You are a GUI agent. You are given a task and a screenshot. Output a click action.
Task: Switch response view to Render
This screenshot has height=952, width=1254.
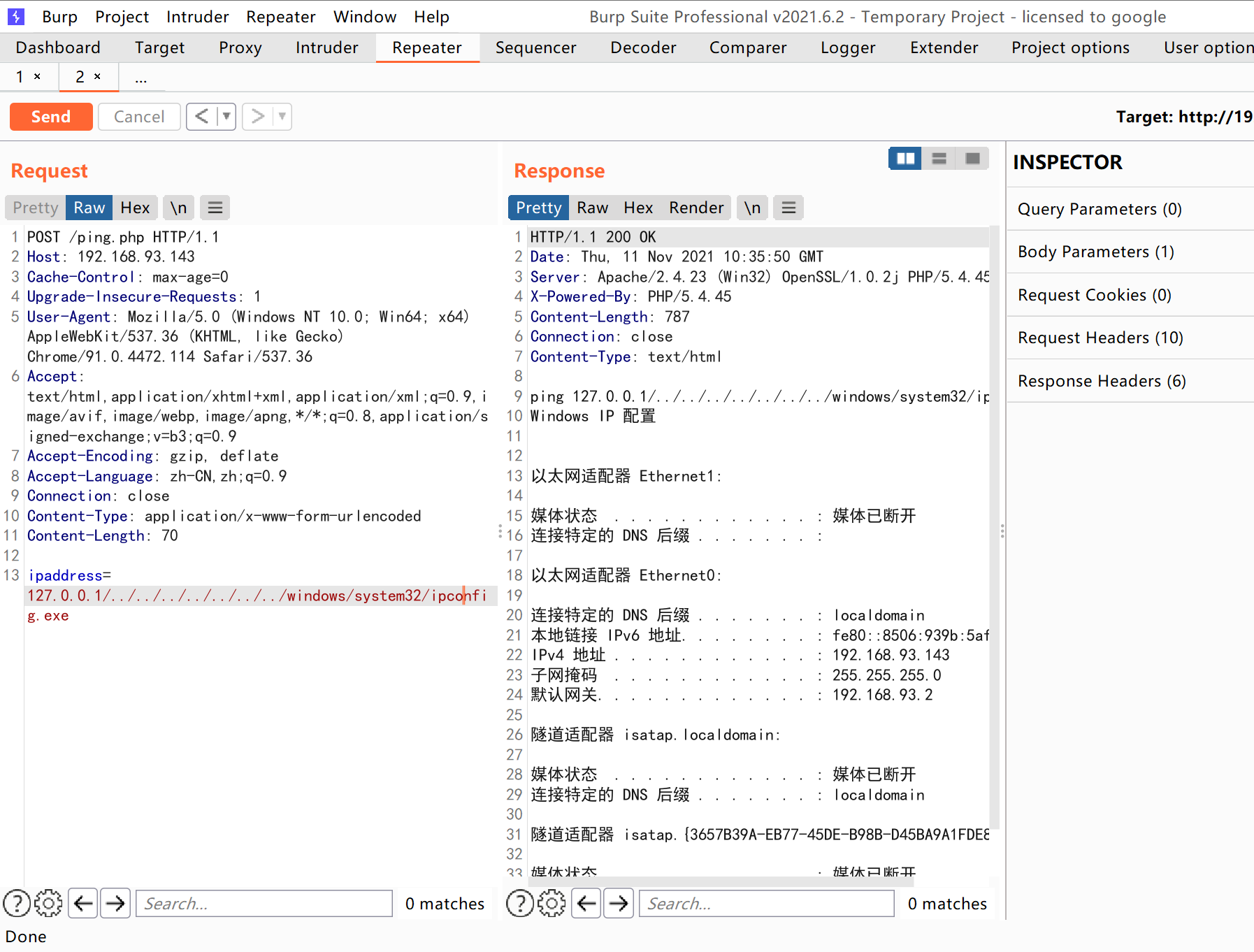696,208
